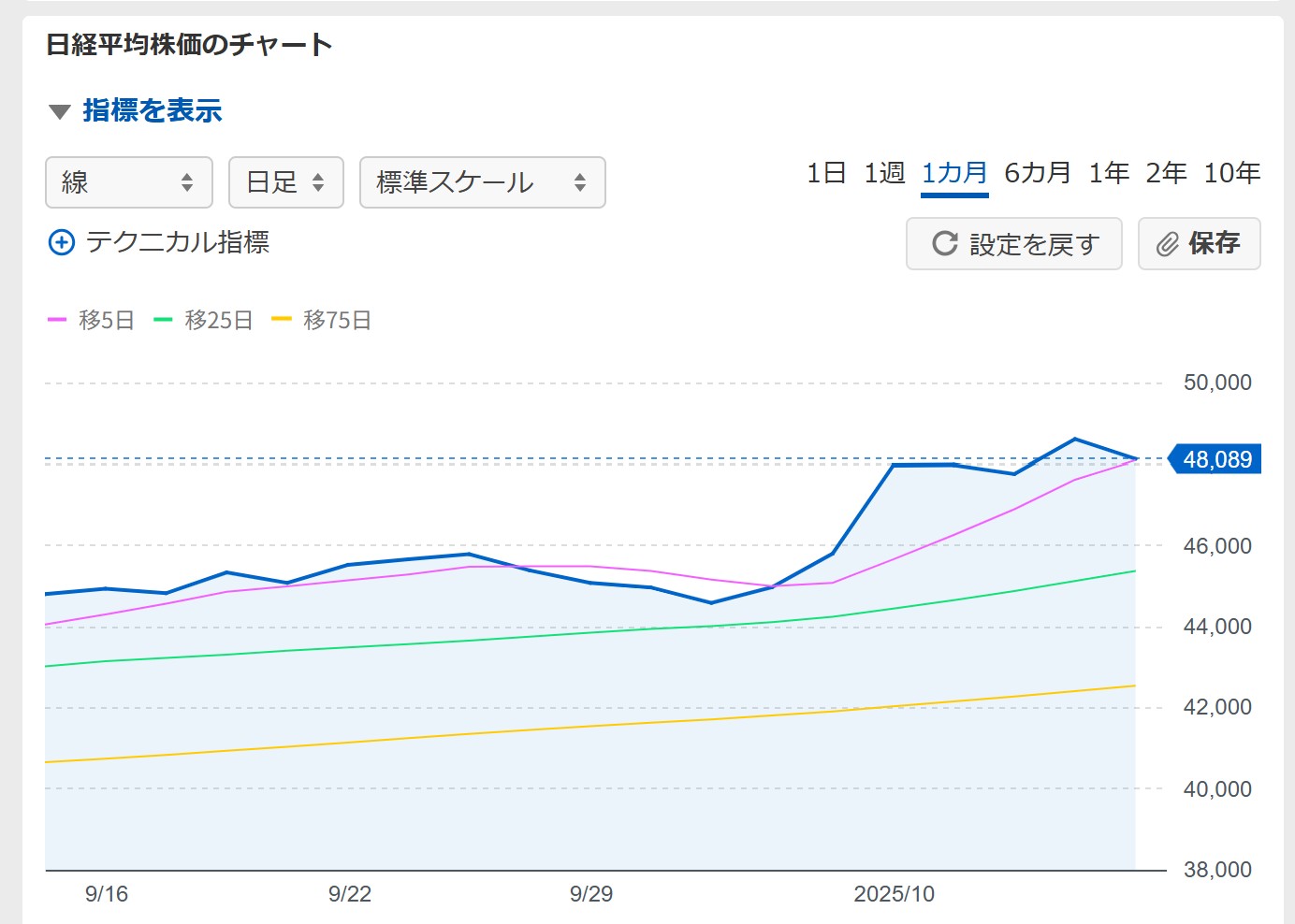This screenshot has width=1295, height=924.
Task: Switch to the 1日 period tab
Action: pos(826,173)
